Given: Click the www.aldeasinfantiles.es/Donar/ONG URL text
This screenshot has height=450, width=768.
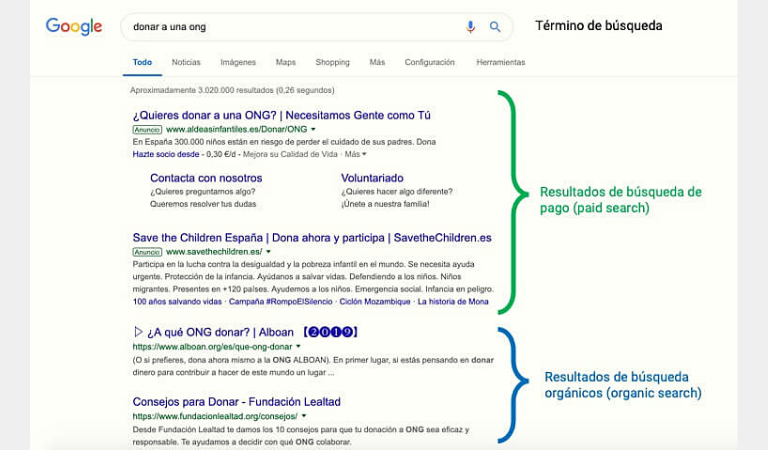Looking at the screenshot, I should coord(237,129).
